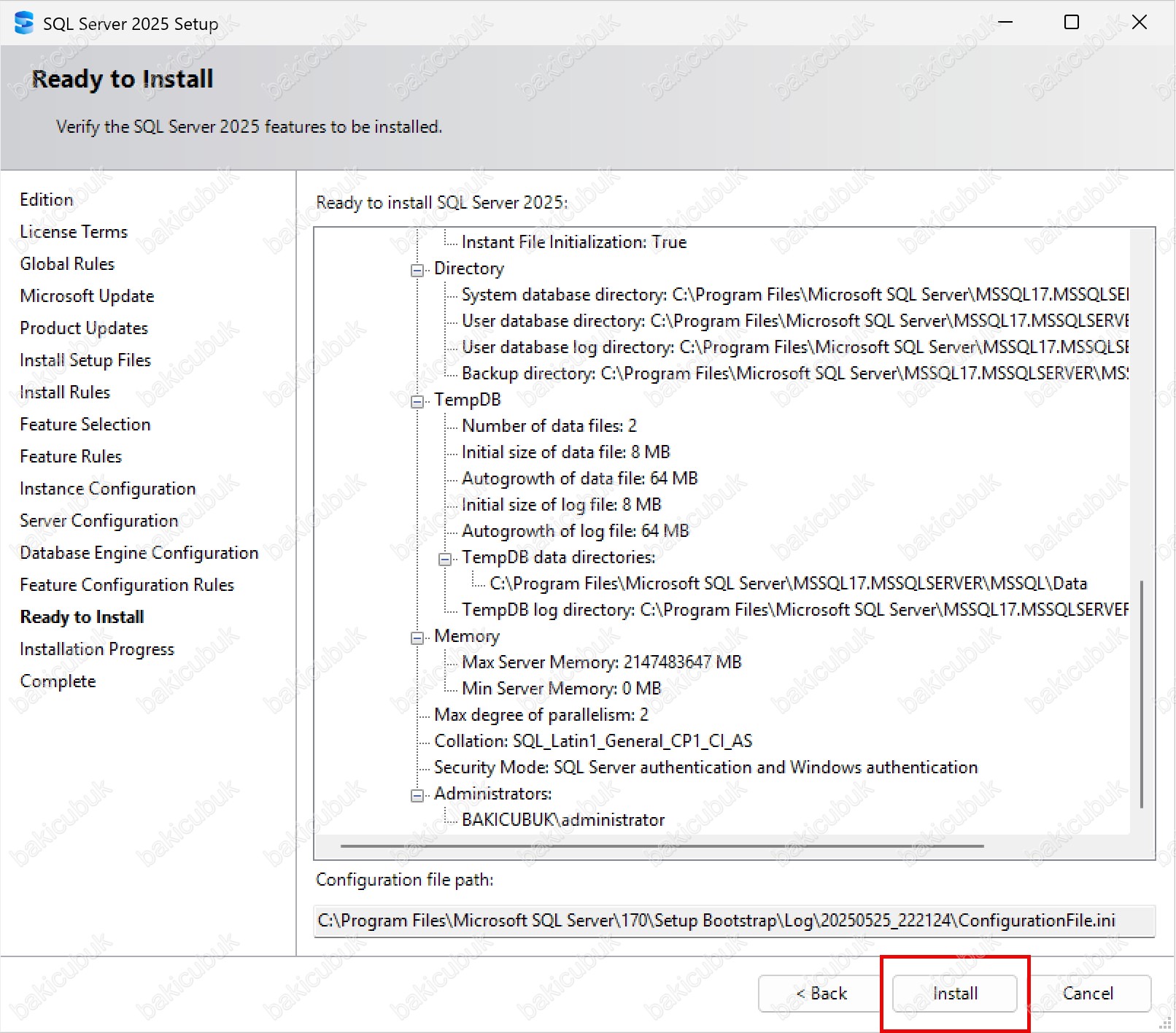Select Backup directory row
Image resolution: width=1176 pixels, height=1033 pixels.
click(x=795, y=373)
